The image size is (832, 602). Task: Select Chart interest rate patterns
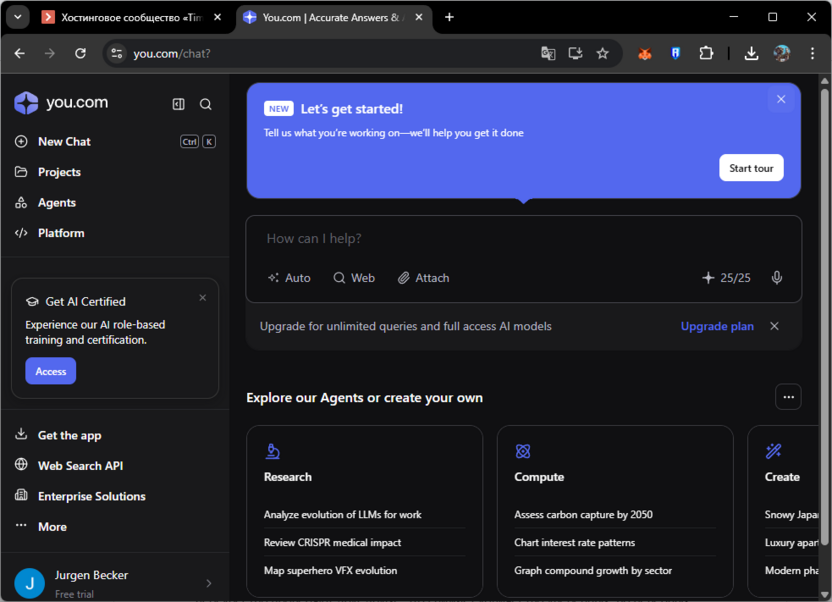[x=575, y=543]
